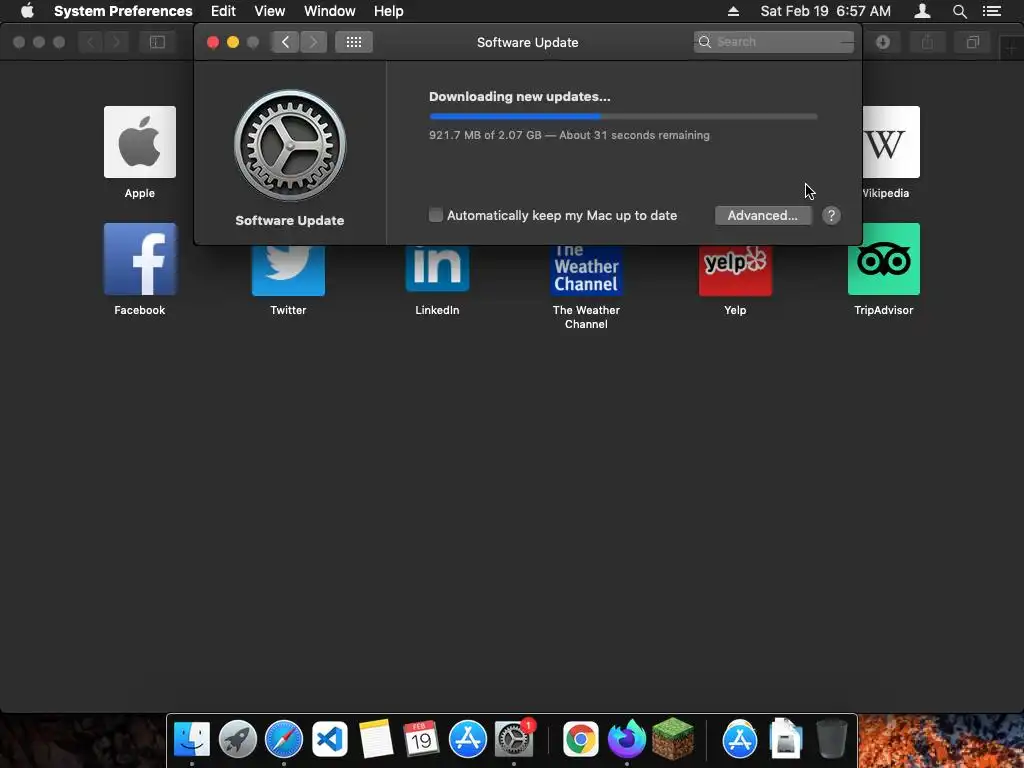Open Google Chrome from the Dock
1024x768 pixels.
pos(581,739)
